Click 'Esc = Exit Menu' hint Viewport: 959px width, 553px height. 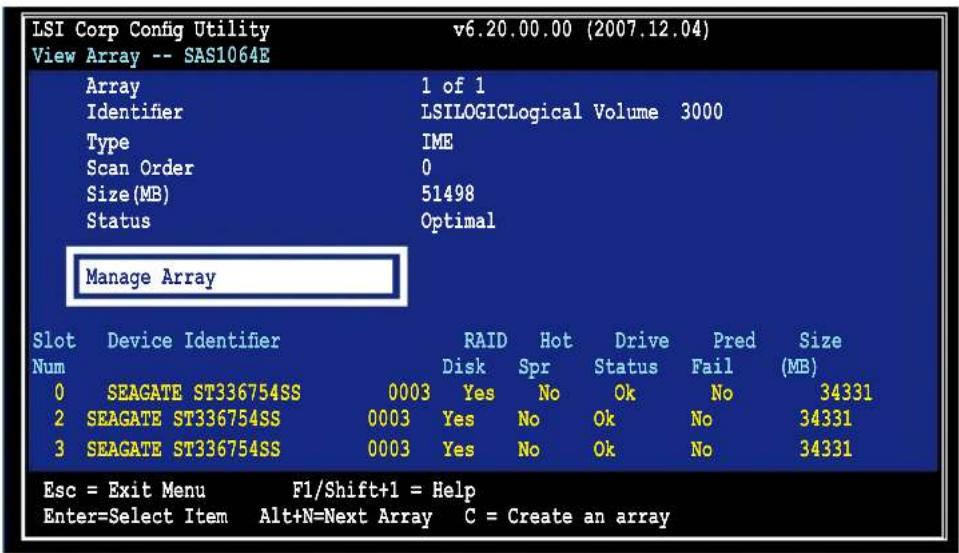pyautogui.click(x=124, y=490)
